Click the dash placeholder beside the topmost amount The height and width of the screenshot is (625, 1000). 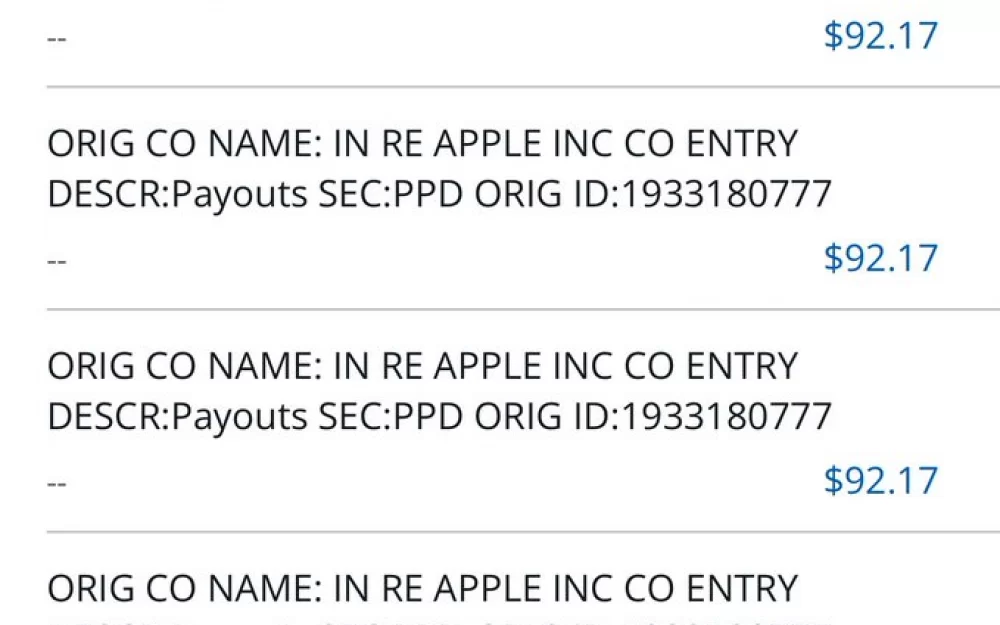(x=56, y=40)
